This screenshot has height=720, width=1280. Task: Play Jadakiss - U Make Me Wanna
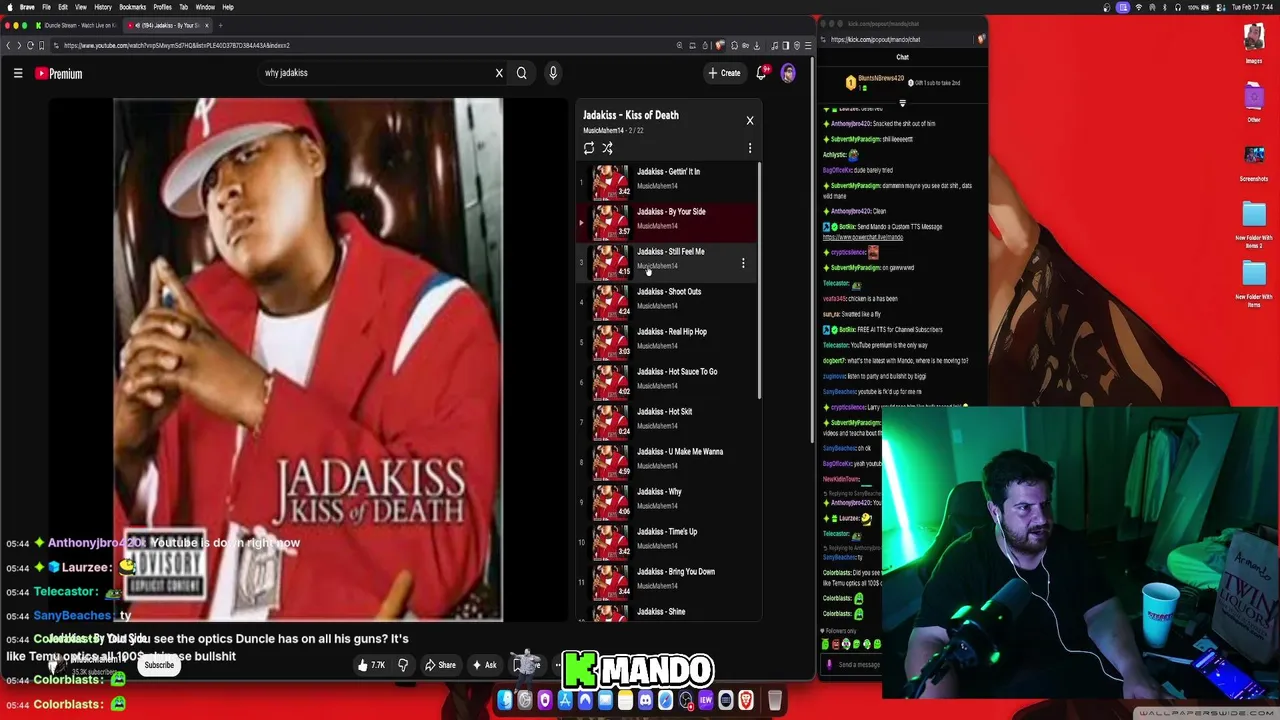pyautogui.click(x=667, y=462)
